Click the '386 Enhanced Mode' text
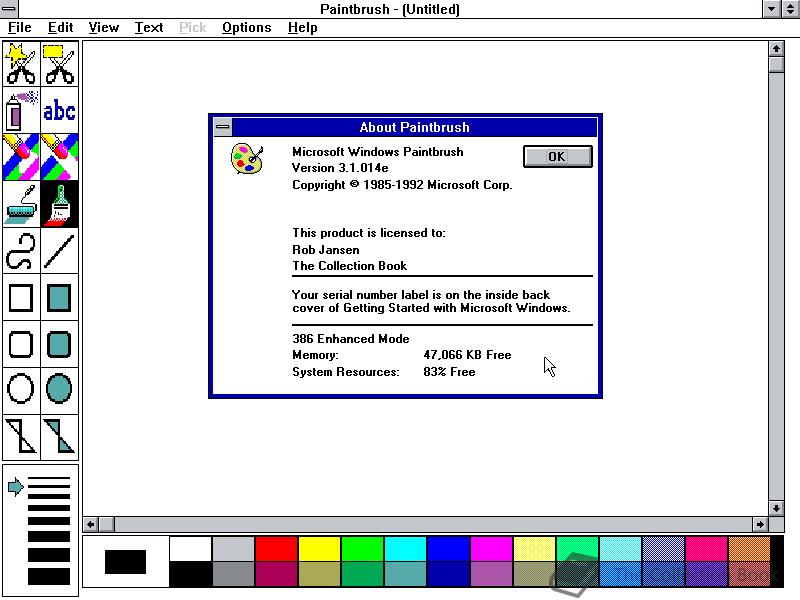 click(351, 339)
